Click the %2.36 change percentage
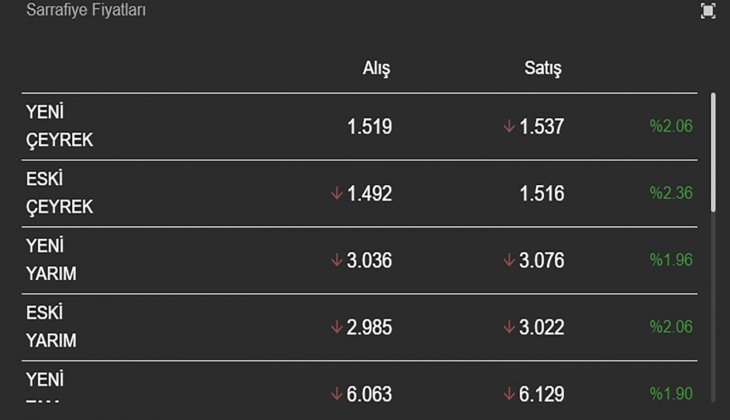 click(671, 194)
